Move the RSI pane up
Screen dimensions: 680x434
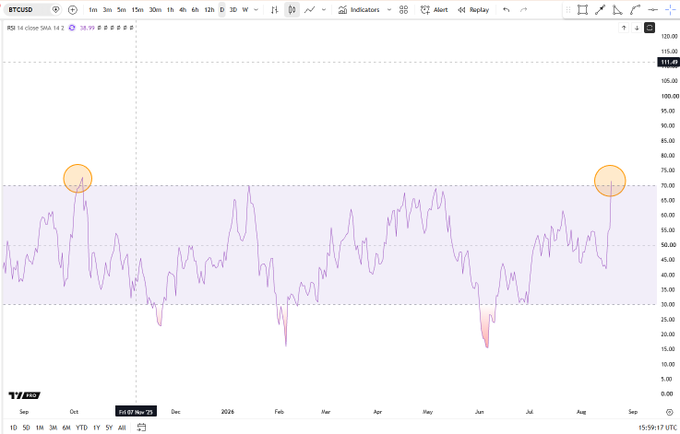pos(624,28)
